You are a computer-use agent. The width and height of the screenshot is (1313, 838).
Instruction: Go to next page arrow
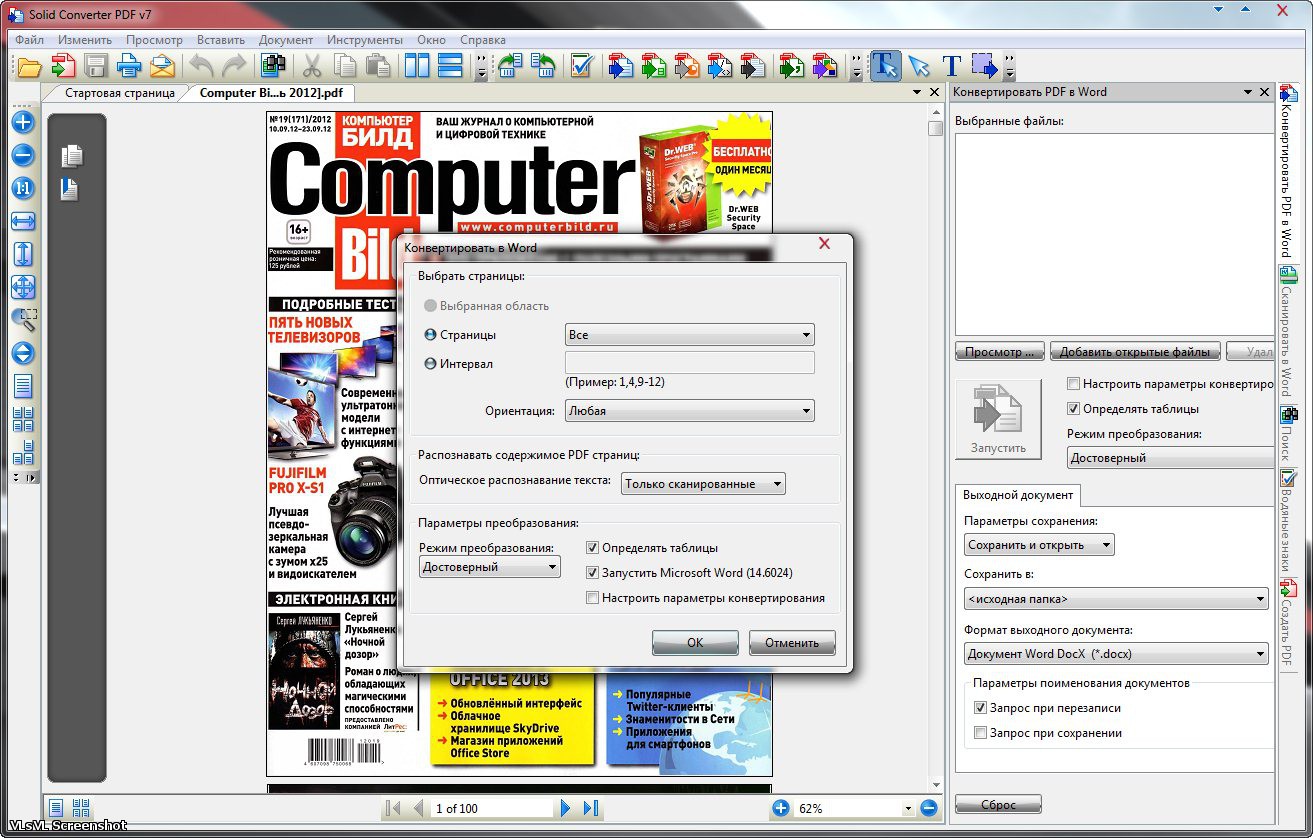[566, 808]
